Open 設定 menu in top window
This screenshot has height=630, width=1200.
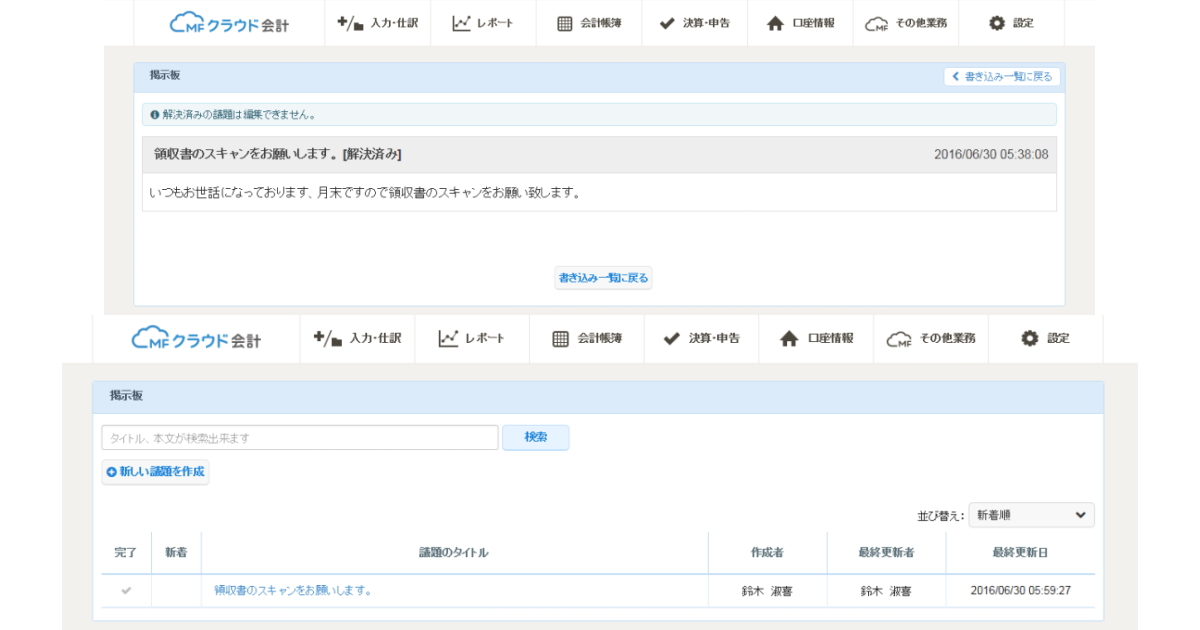pos(1011,23)
